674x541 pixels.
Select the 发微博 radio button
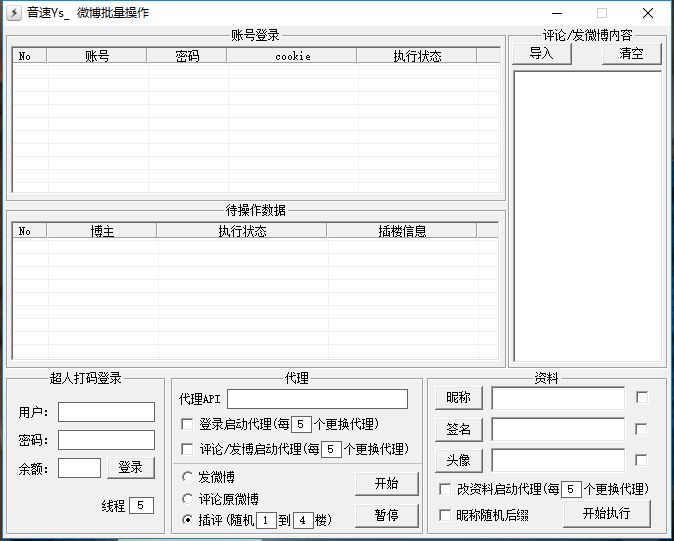tap(187, 477)
